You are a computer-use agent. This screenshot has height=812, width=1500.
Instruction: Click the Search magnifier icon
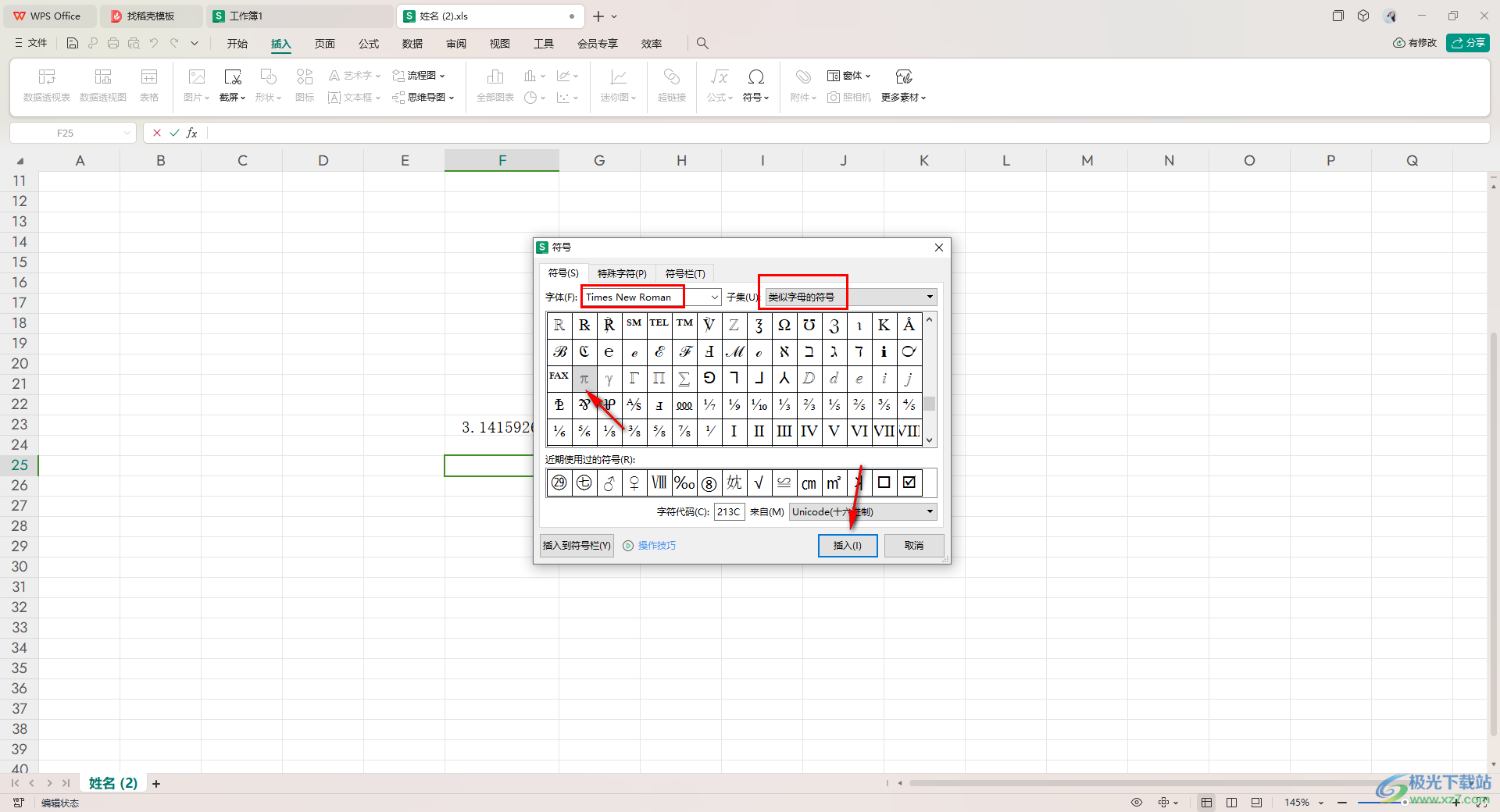702,44
